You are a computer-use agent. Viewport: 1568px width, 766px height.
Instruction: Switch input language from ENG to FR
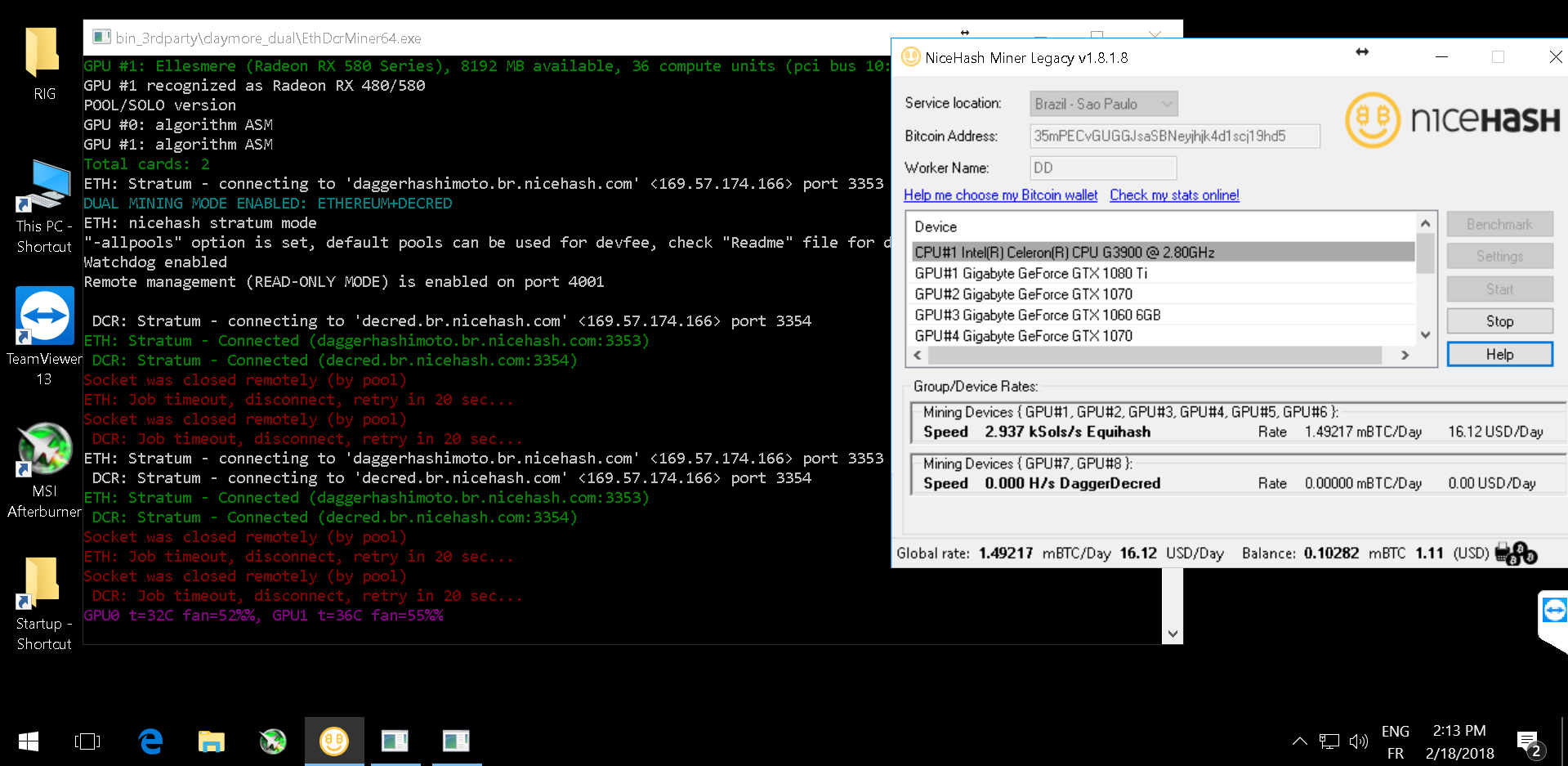point(1395,741)
